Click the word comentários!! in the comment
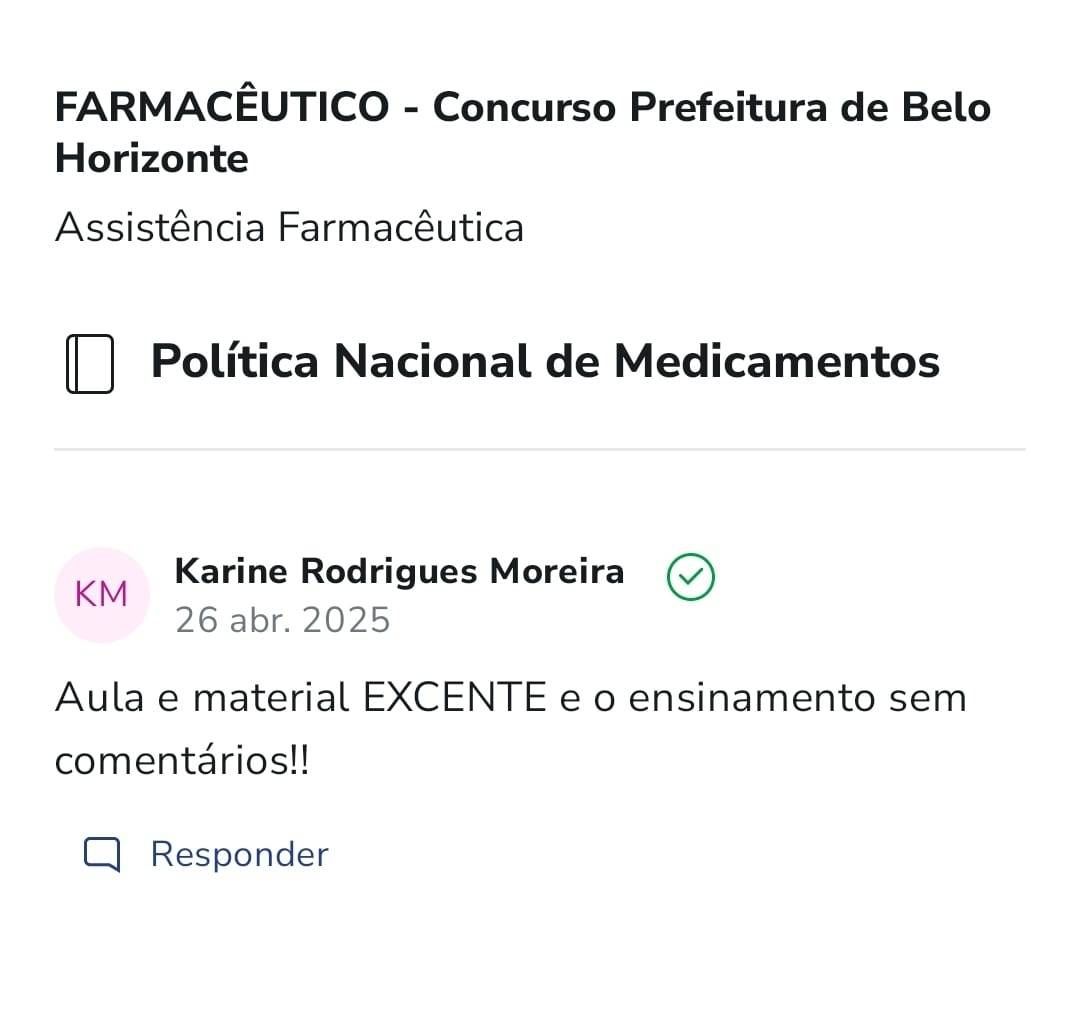This screenshot has width=1080, height=1010. point(182,762)
